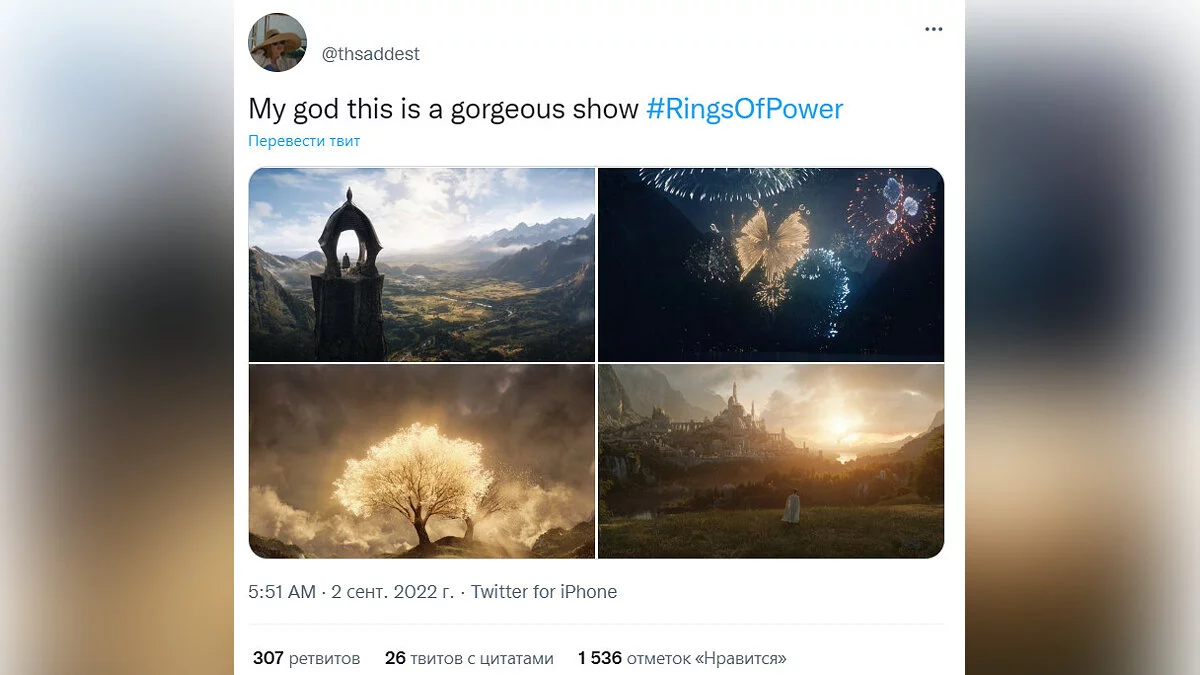
Task: Click the 5:51 AM timestamp
Action: (282, 592)
